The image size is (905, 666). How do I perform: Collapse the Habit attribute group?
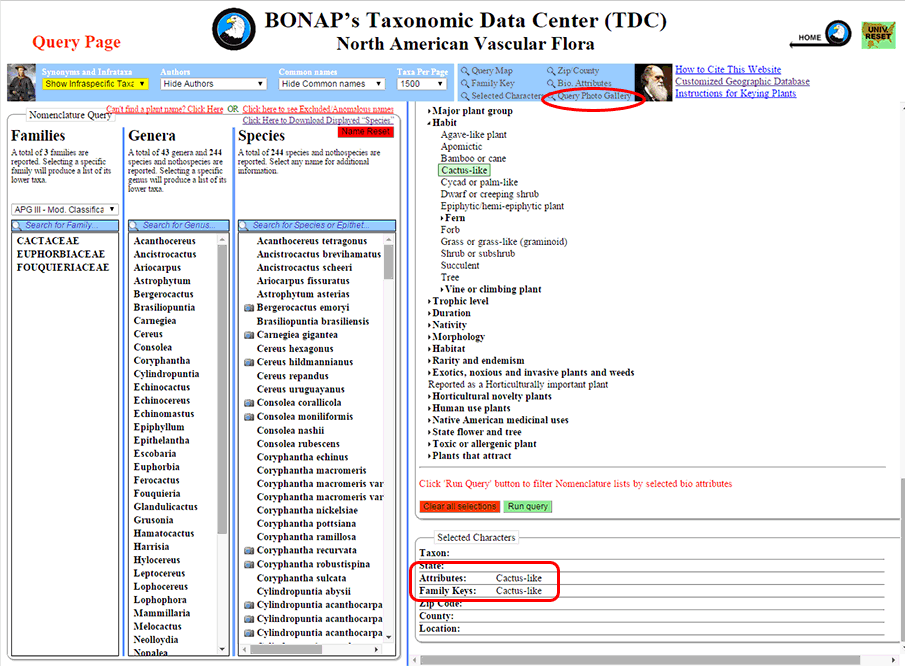[x=443, y=123]
